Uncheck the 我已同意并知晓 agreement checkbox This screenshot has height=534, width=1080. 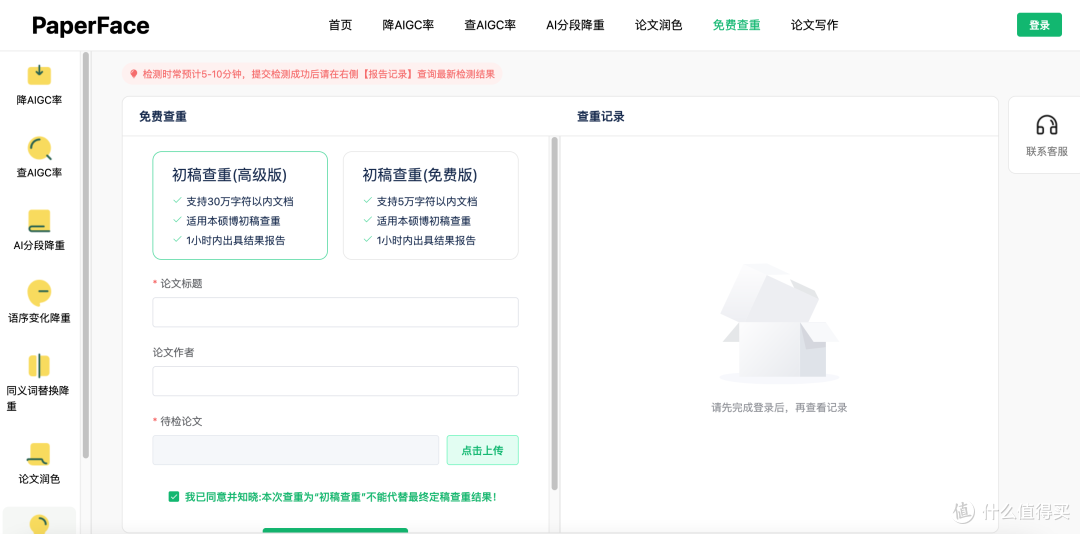pyautogui.click(x=174, y=496)
